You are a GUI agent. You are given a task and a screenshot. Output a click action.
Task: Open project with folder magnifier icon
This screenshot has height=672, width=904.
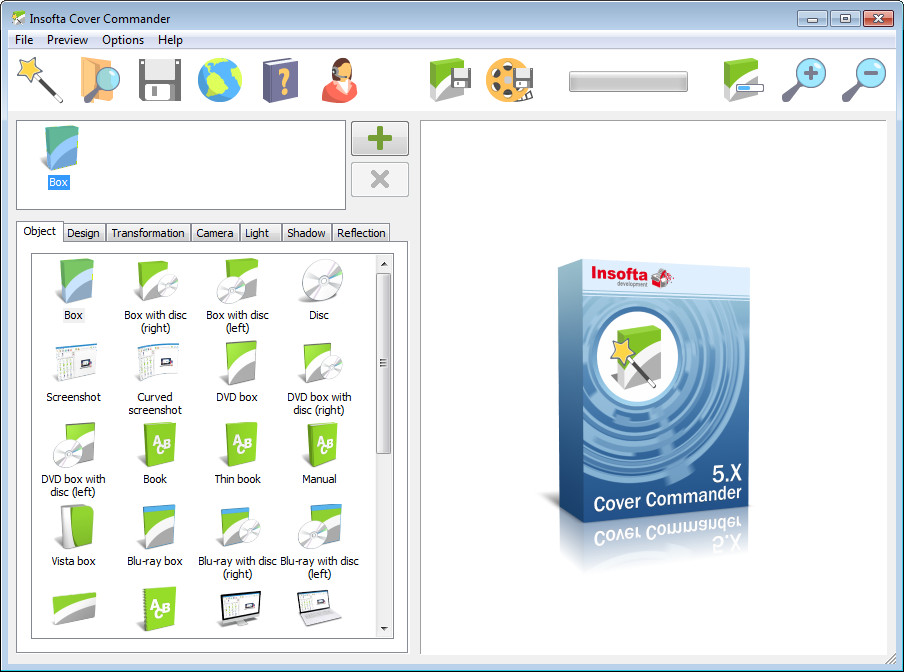point(100,80)
